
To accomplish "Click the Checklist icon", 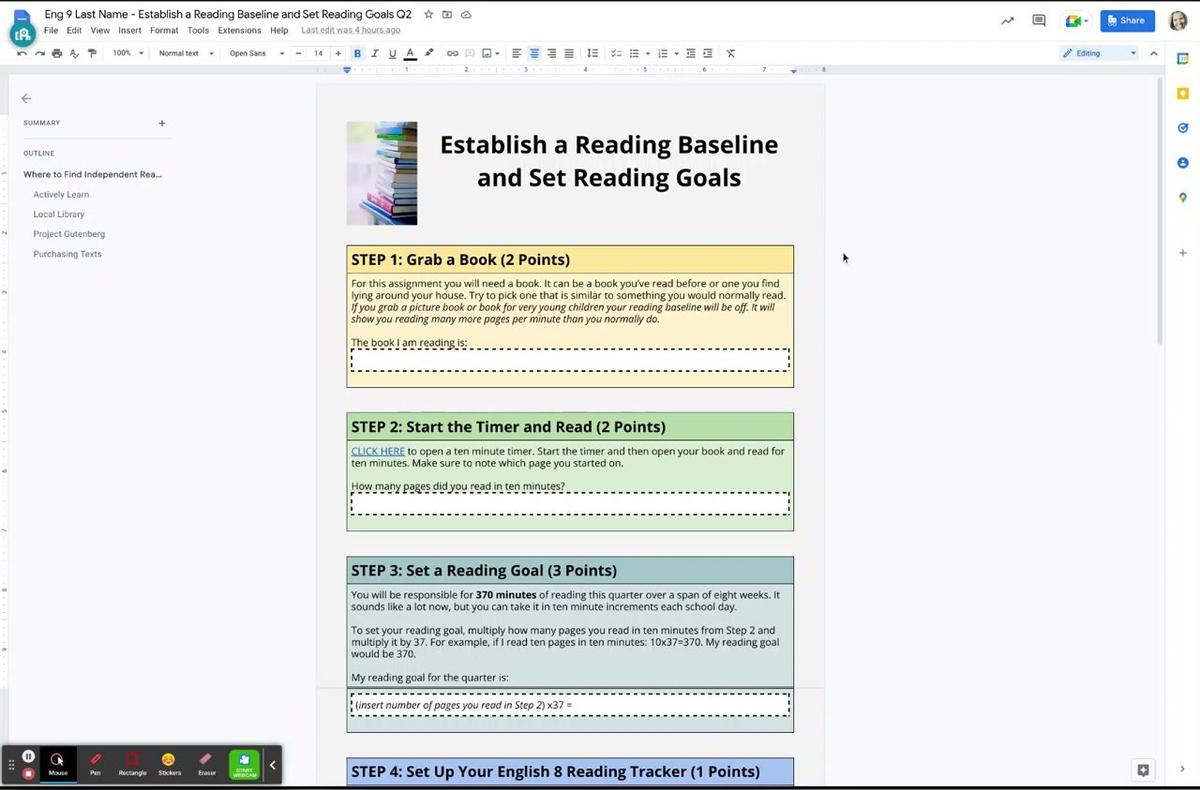I will (x=616, y=53).
